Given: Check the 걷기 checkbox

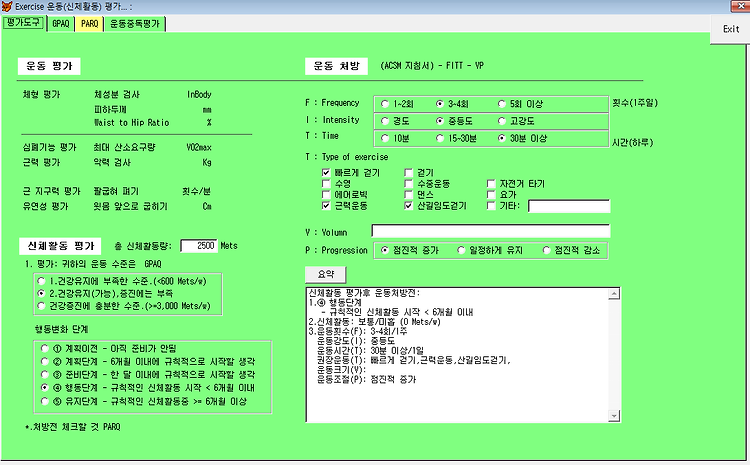Looking at the screenshot, I should 408,172.
